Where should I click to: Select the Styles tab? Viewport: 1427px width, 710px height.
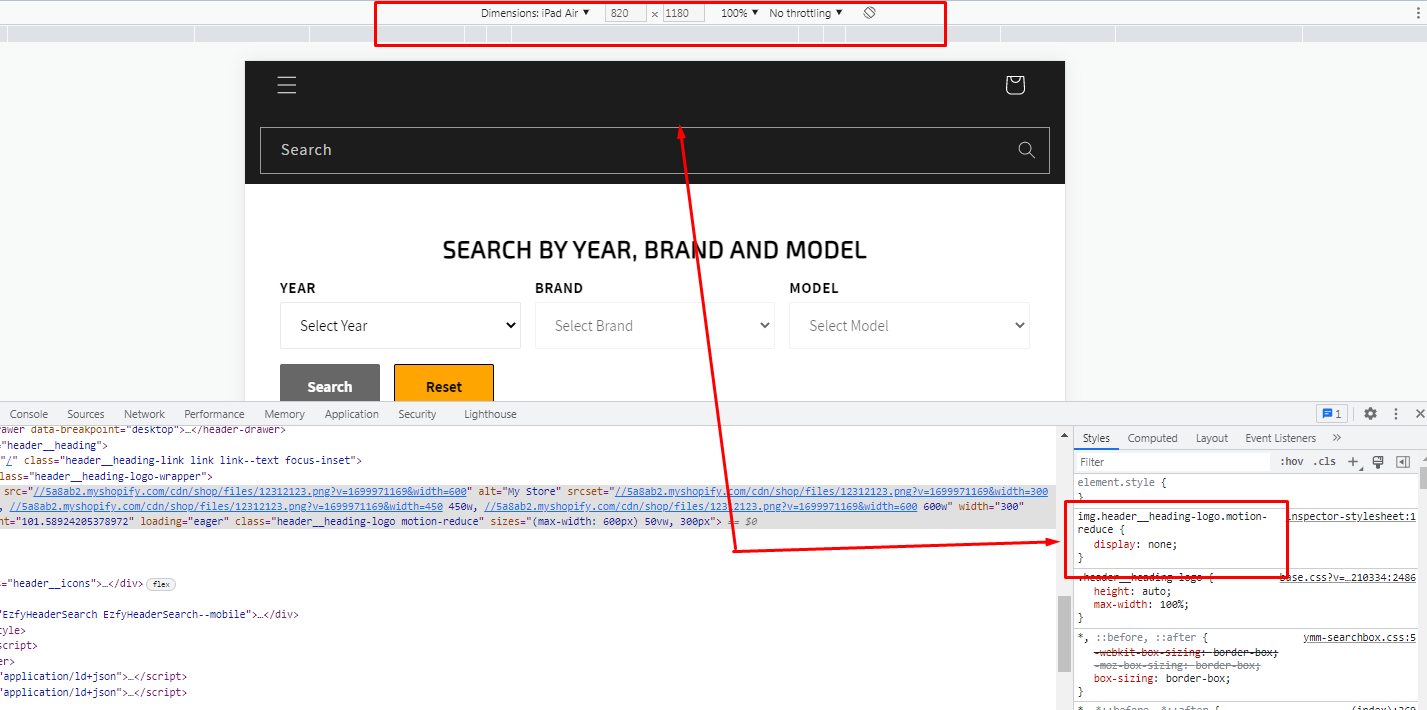(1096, 438)
